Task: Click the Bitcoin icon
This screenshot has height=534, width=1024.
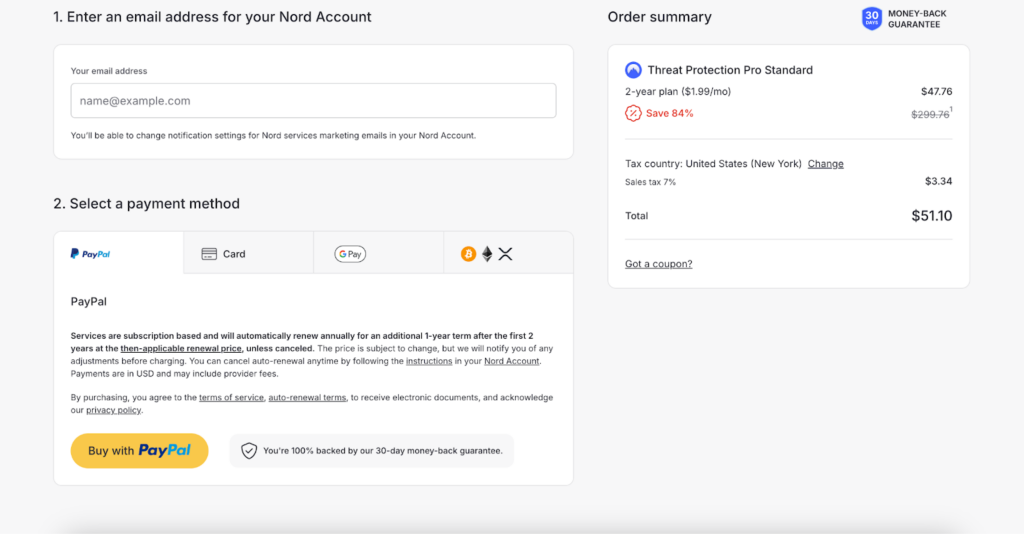Action: pyautogui.click(x=468, y=254)
